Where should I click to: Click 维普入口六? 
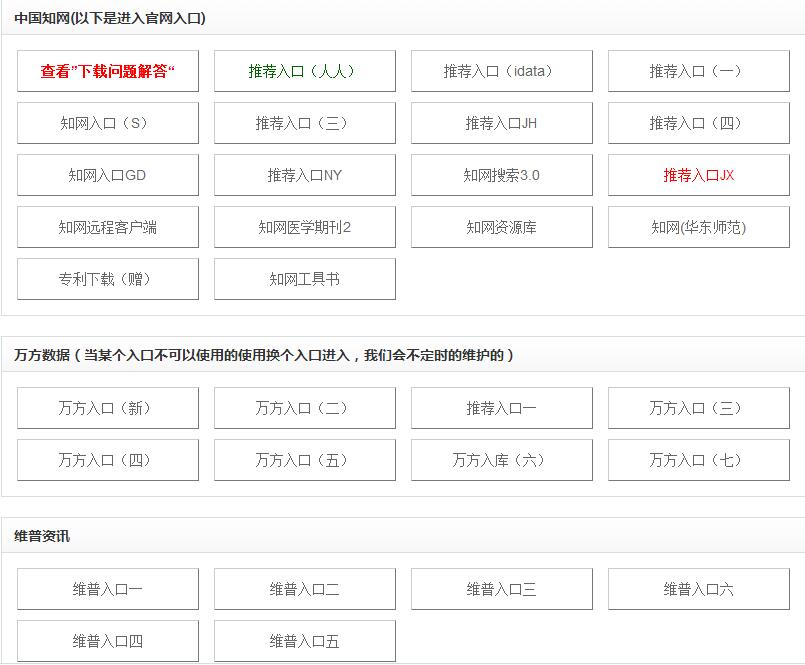[699, 589]
